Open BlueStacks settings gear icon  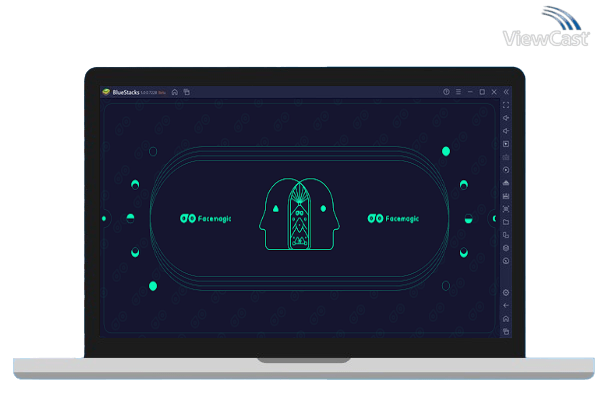tap(506, 292)
